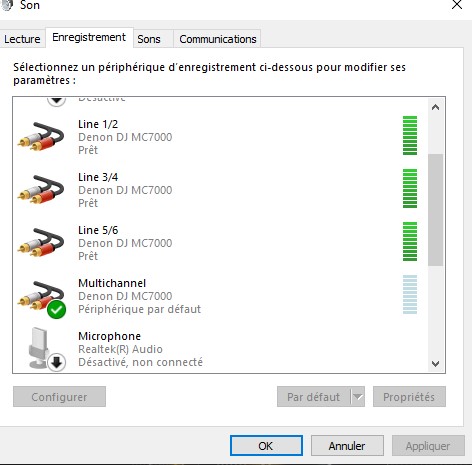Switch to the Communications tab
The height and width of the screenshot is (465, 472).
pos(218,39)
